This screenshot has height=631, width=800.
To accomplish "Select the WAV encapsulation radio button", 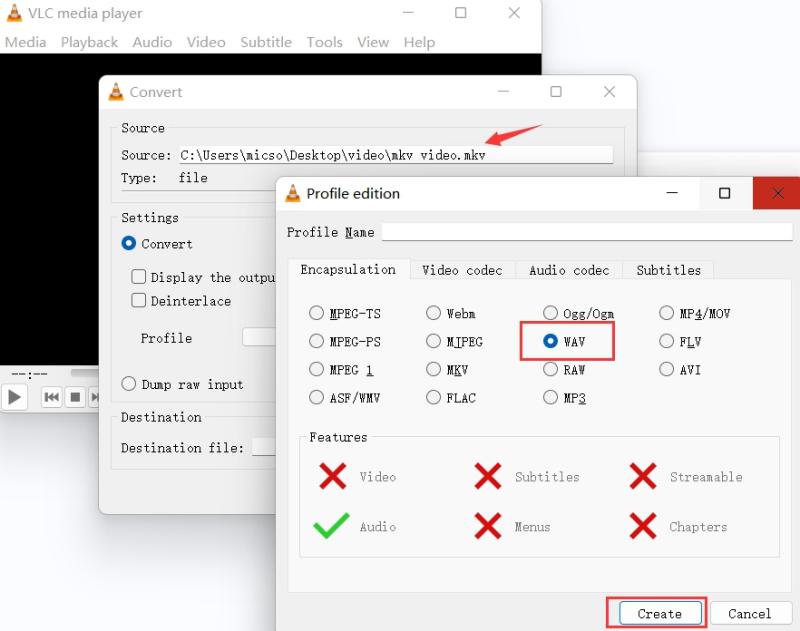I will (550, 341).
